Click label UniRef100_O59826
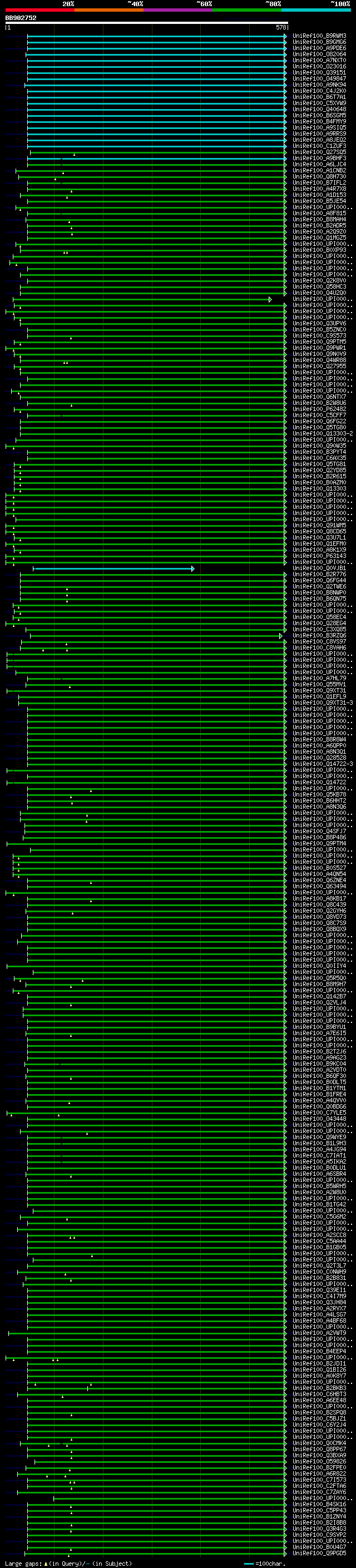The image size is (356, 1568). (319, 1461)
